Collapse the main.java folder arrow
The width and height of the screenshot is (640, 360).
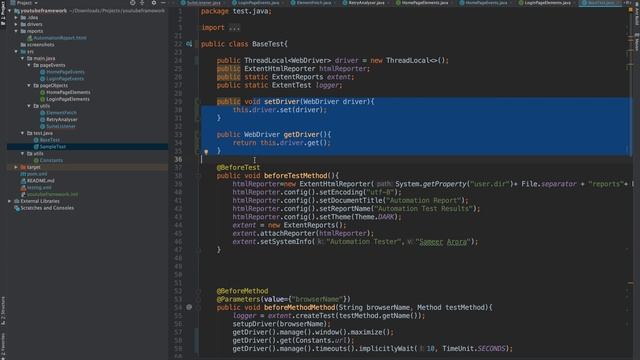click(x=23, y=58)
